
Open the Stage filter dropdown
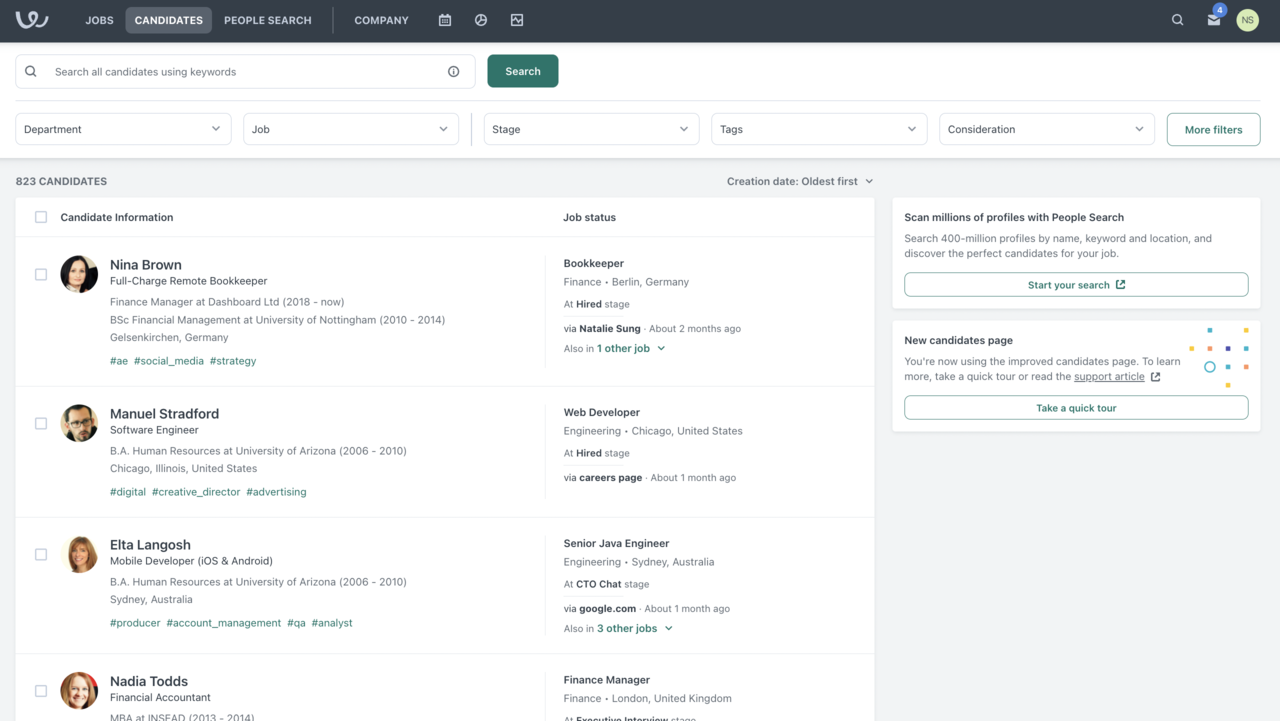tap(591, 129)
